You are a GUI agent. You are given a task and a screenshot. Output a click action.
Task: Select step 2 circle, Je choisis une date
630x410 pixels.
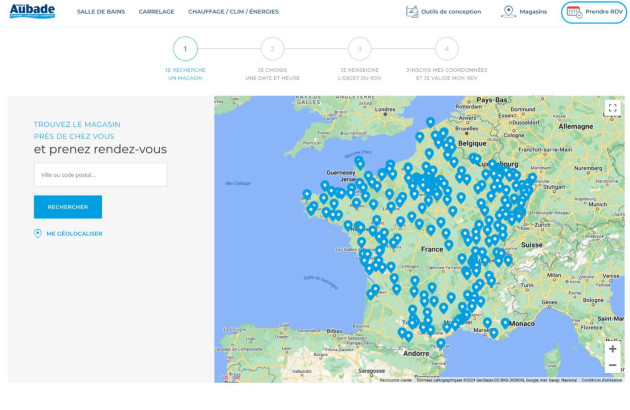point(272,49)
